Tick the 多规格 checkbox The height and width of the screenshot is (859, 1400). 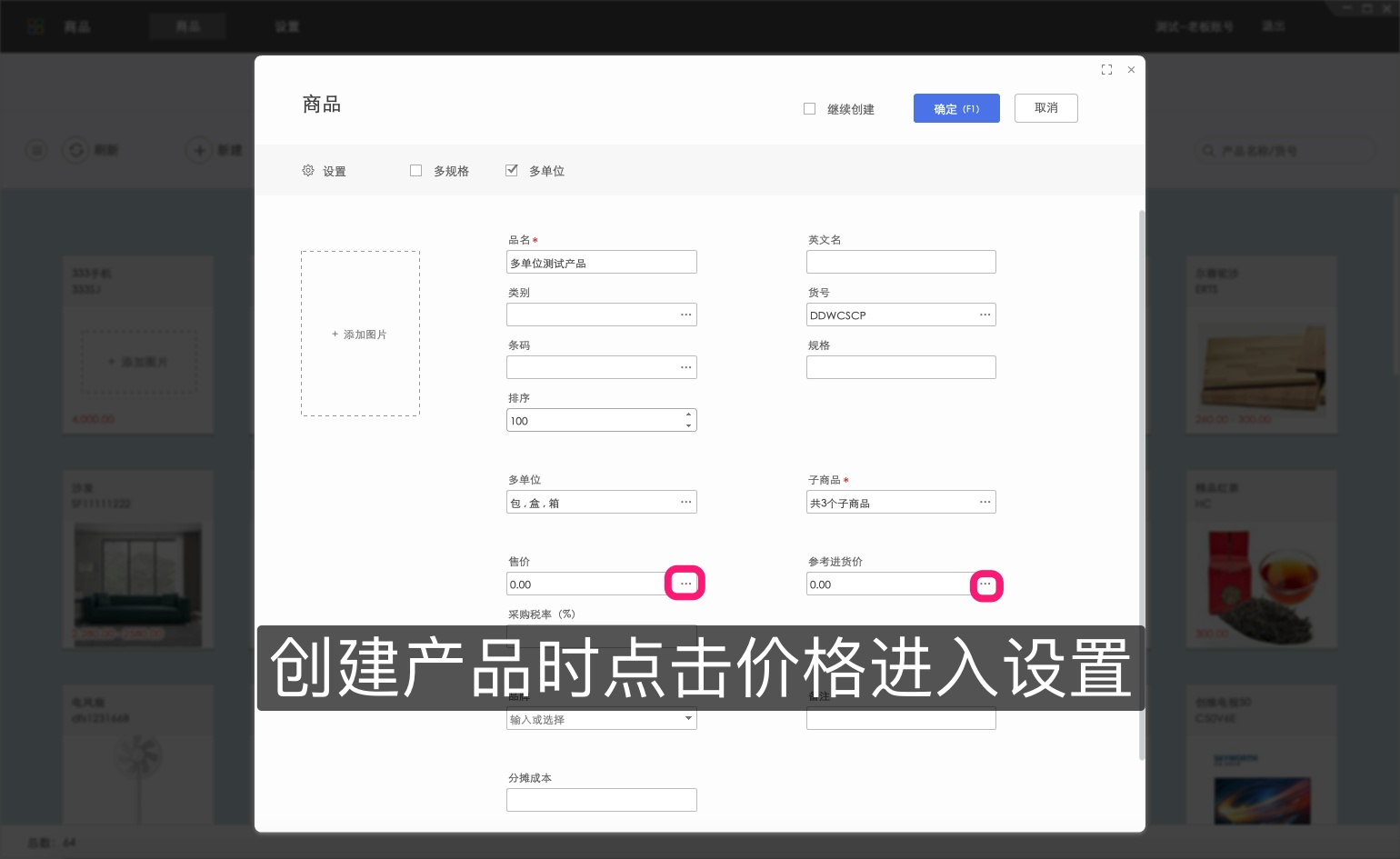click(415, 171)
